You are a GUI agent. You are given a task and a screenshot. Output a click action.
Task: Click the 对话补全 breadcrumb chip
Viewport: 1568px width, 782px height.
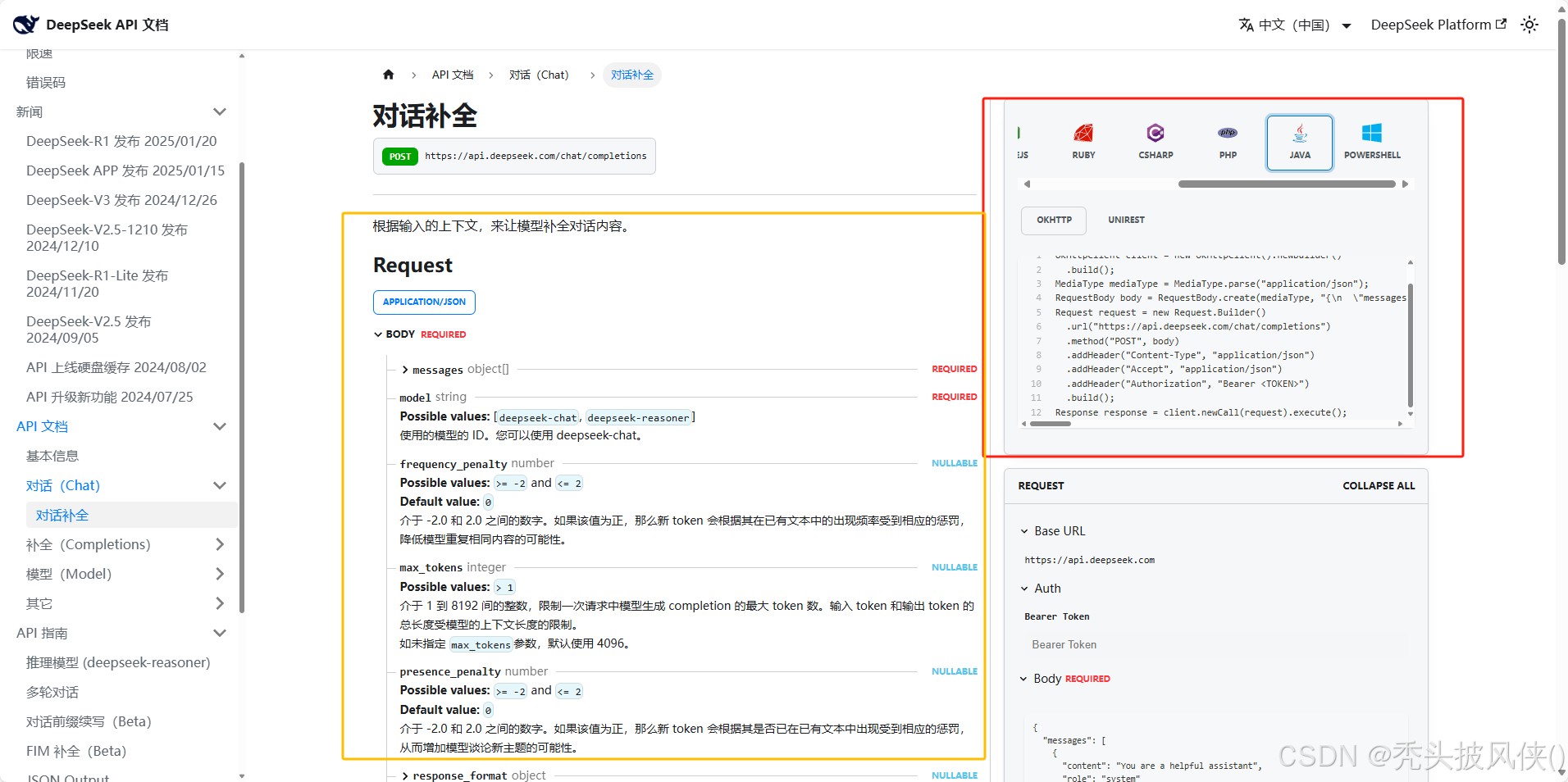point(632,75)
